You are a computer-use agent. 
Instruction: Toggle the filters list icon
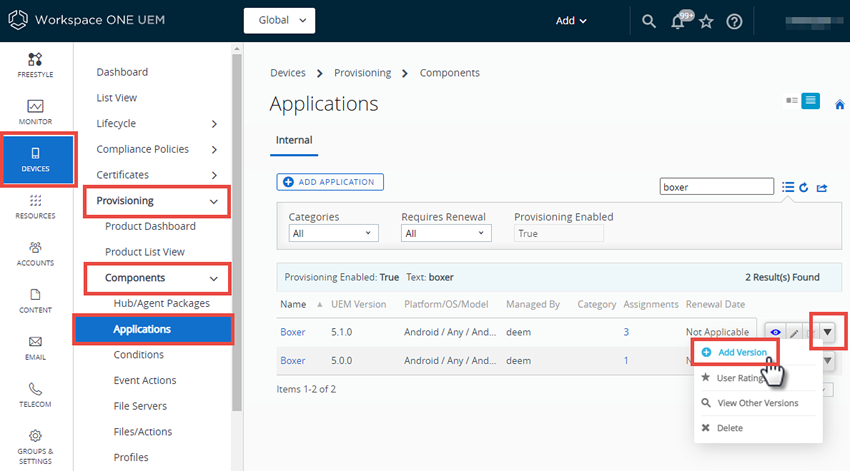(788, 187)
